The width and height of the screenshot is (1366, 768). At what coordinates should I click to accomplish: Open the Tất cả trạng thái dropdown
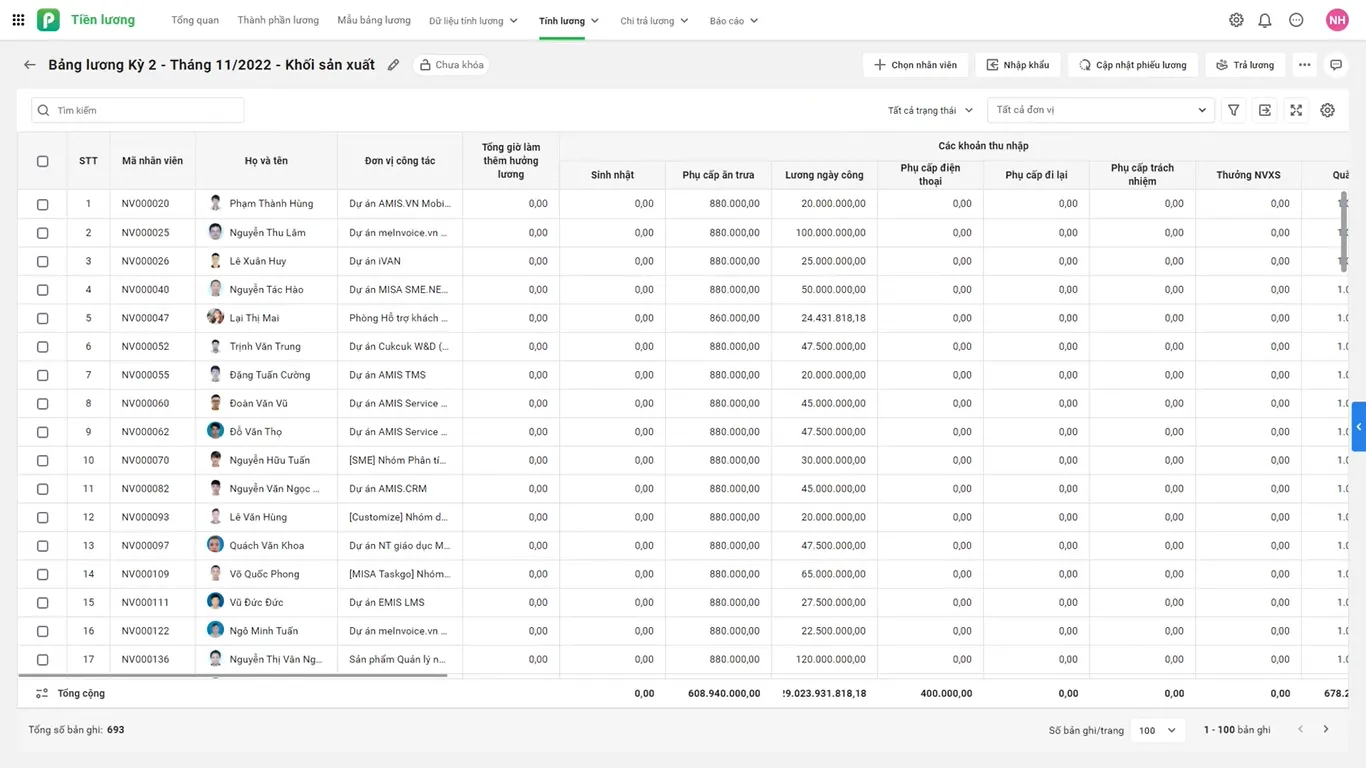click(929, 110)
